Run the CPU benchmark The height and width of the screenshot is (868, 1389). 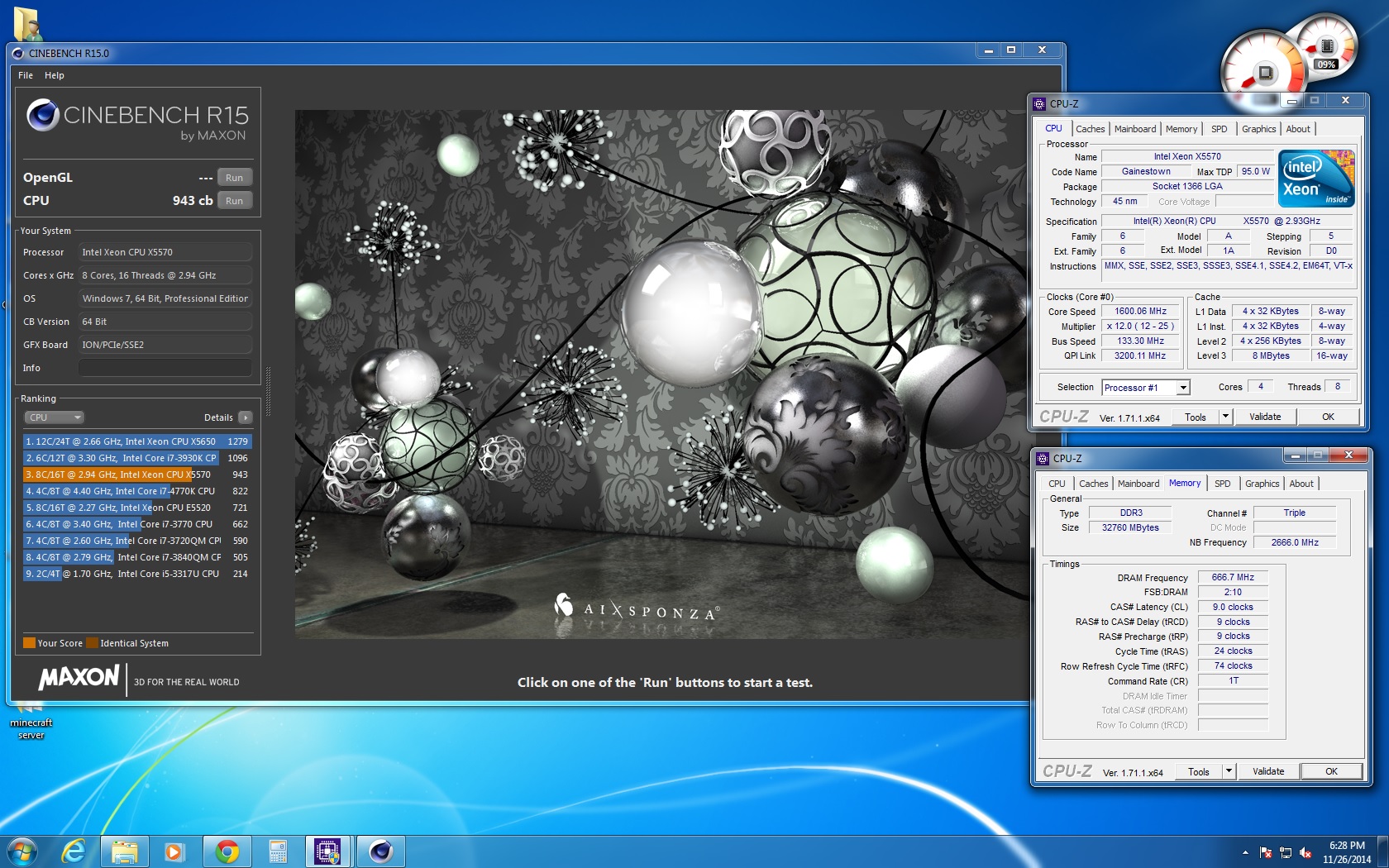[235, 201]
